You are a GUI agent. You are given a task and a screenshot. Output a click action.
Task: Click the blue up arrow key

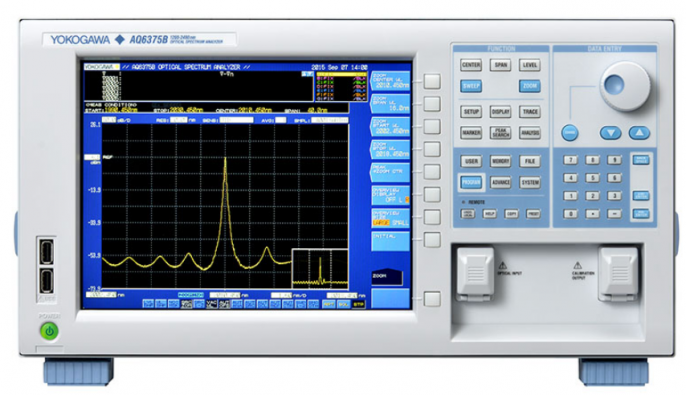click(639, 133)
